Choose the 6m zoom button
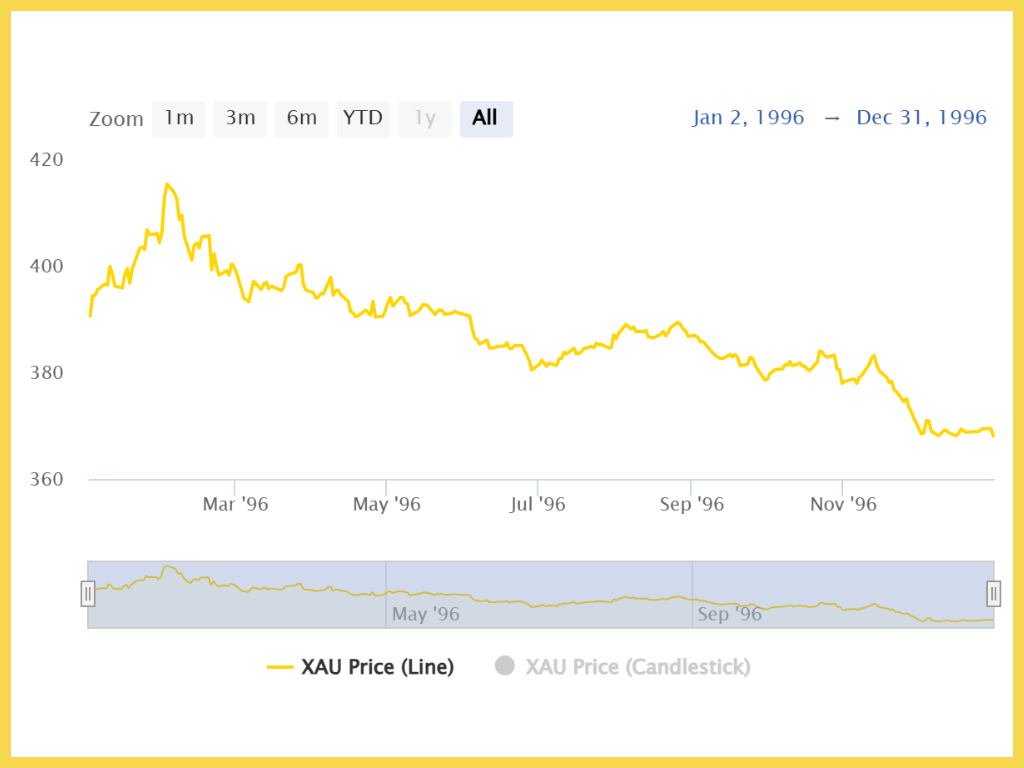Image resolution: width=1024 pixels, height=768 pixels. 302,119
